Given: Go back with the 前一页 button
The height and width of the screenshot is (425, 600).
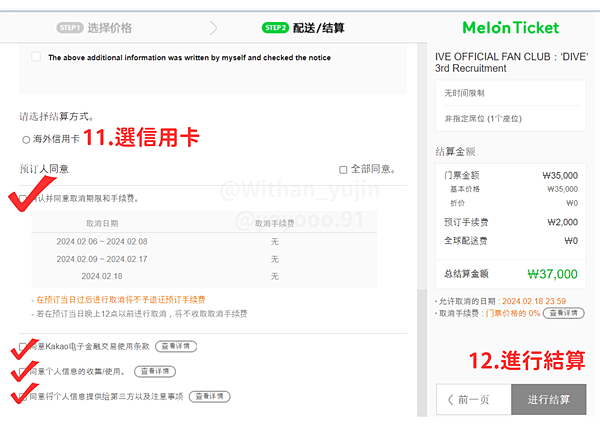Looking at the screenshot, I should (x=474, y=399).
